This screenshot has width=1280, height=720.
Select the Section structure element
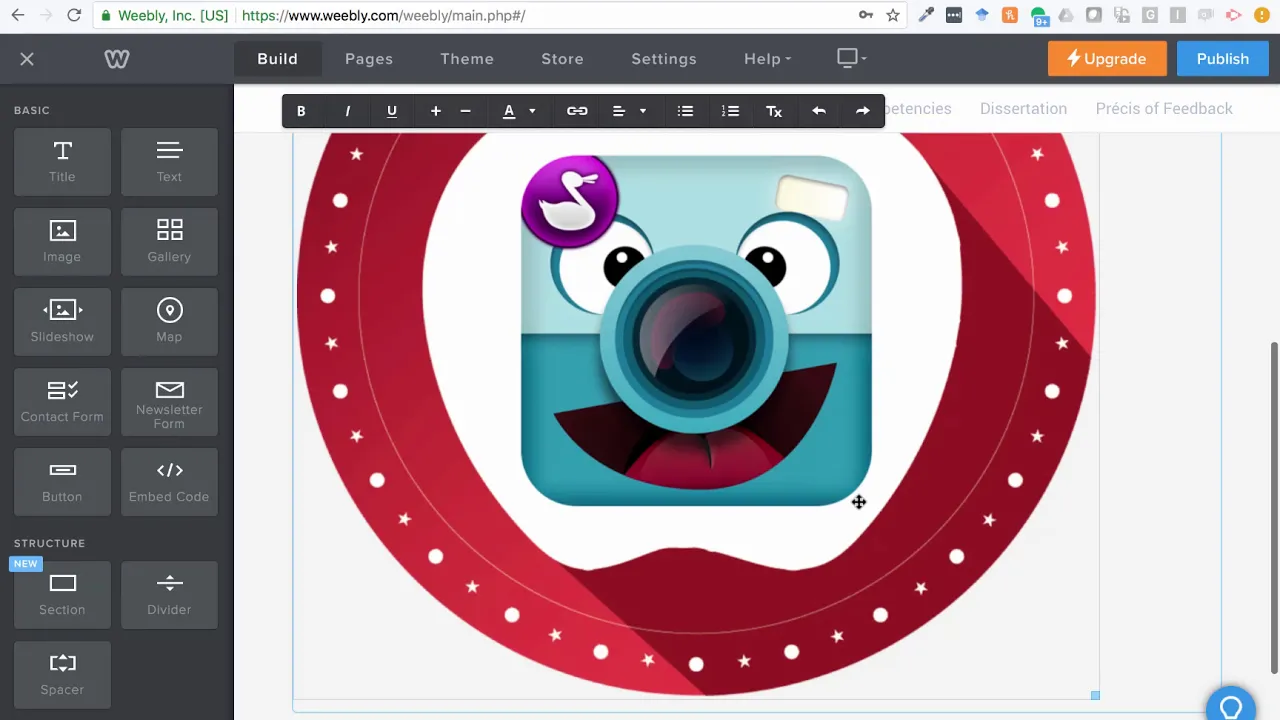pyautogui.click(x=62, y=595)
